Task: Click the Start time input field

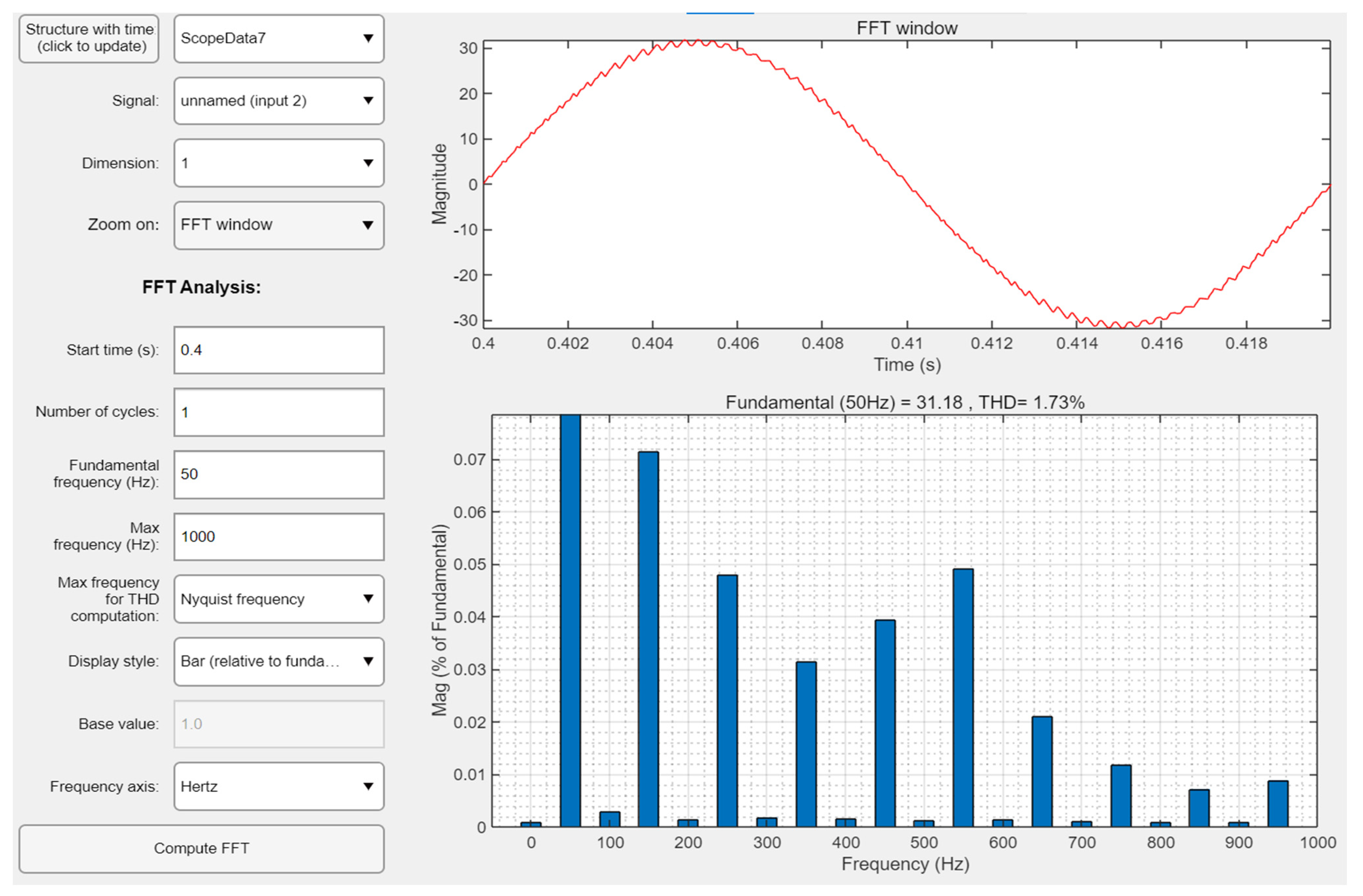Action: pyautogui.click(x=278, y=350)
